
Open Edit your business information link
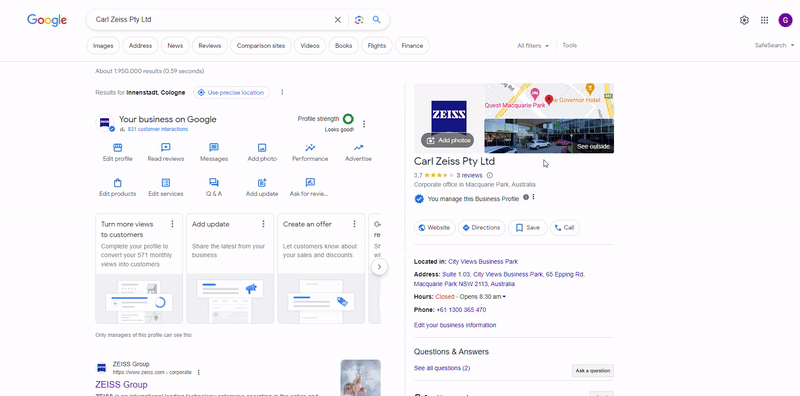pos(455,325)
